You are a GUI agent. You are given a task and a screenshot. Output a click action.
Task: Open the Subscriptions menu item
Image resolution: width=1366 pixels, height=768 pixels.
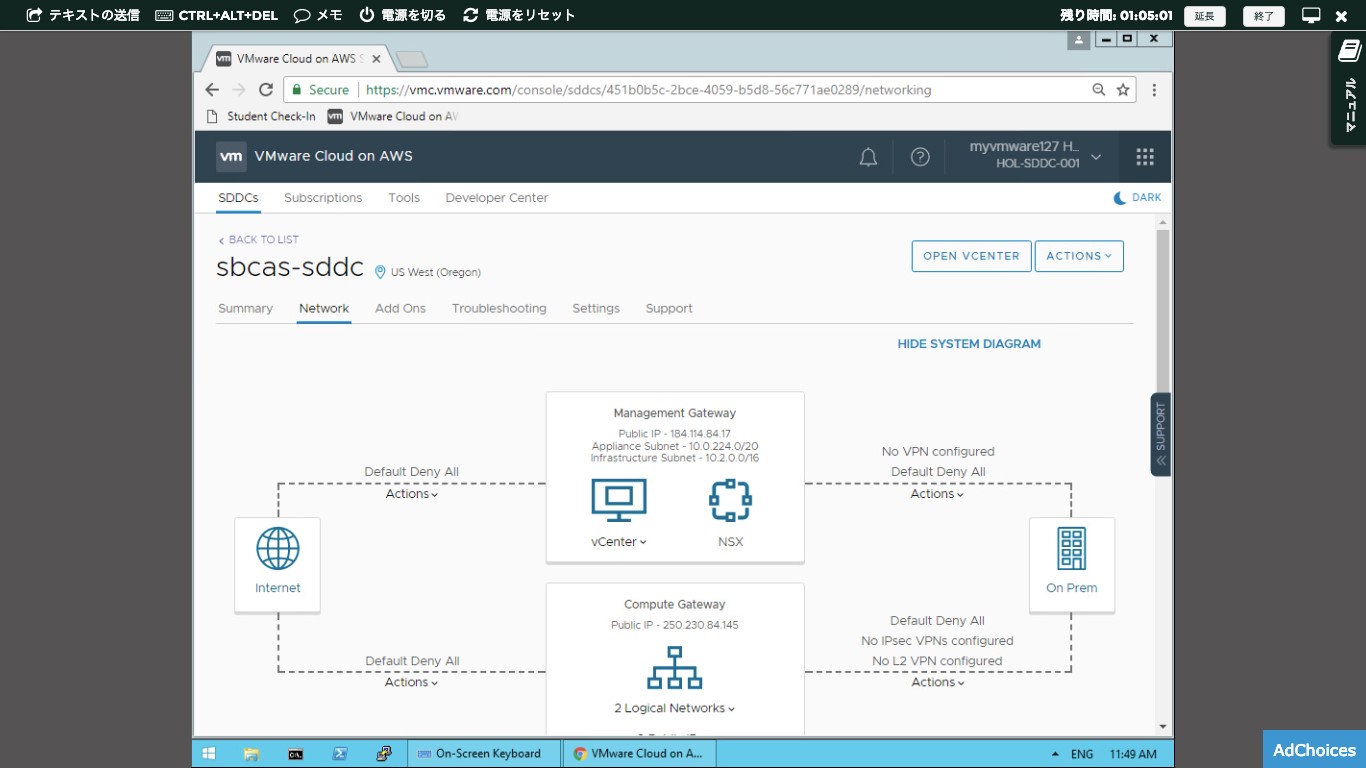pos(323,198)
